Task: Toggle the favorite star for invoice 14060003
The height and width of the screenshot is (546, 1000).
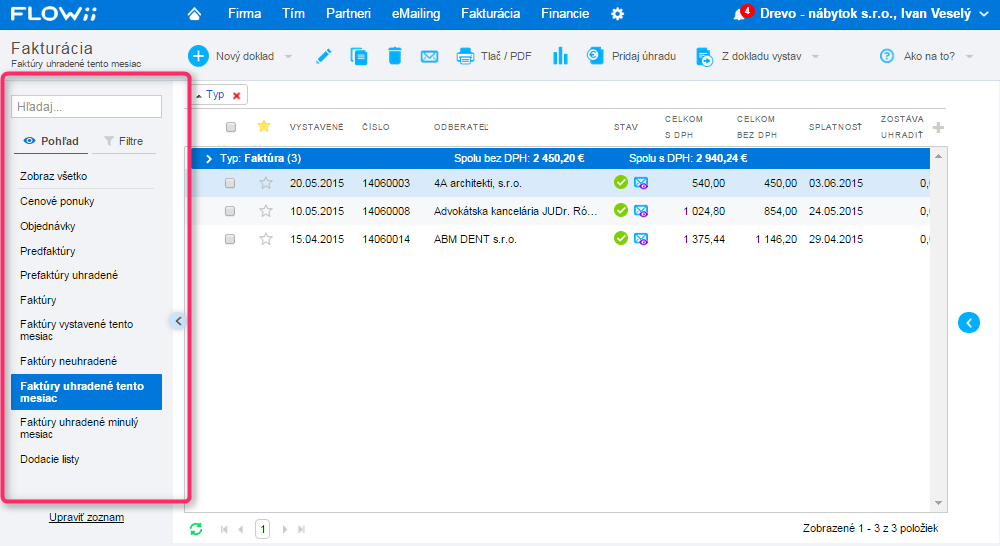Action: 266,183
